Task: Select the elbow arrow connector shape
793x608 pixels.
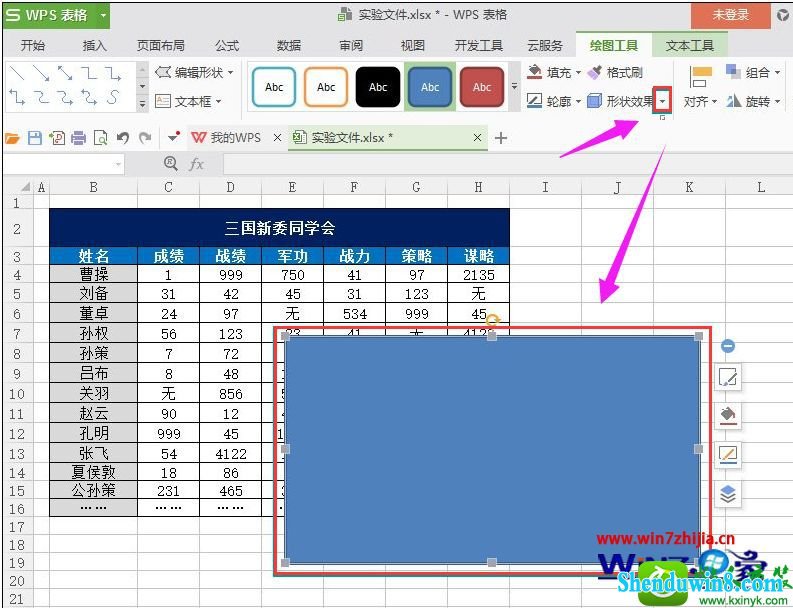Action: pyautogui.click(x=113, y=74)
